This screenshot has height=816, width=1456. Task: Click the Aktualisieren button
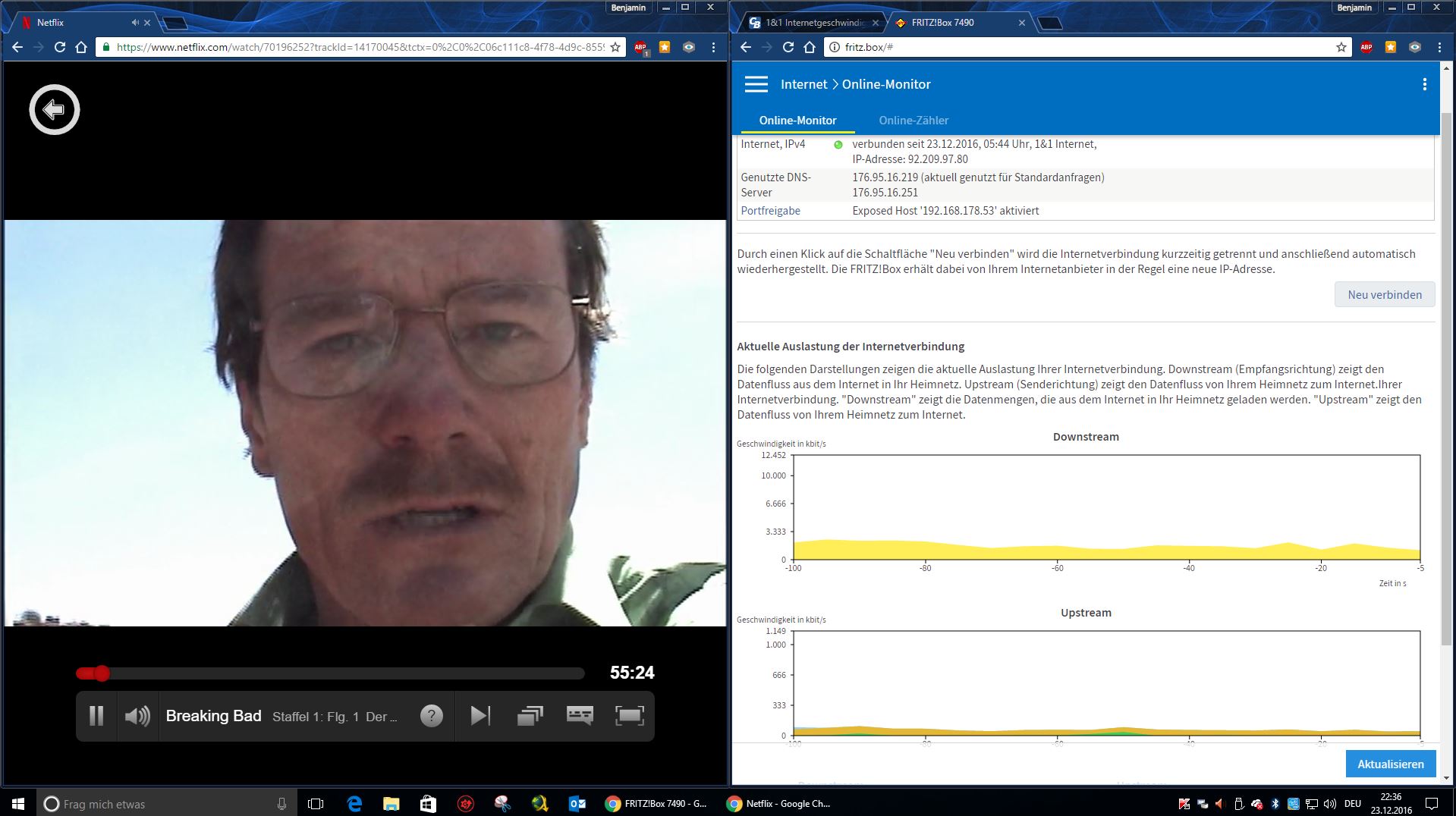click(x=1391, y=764)
